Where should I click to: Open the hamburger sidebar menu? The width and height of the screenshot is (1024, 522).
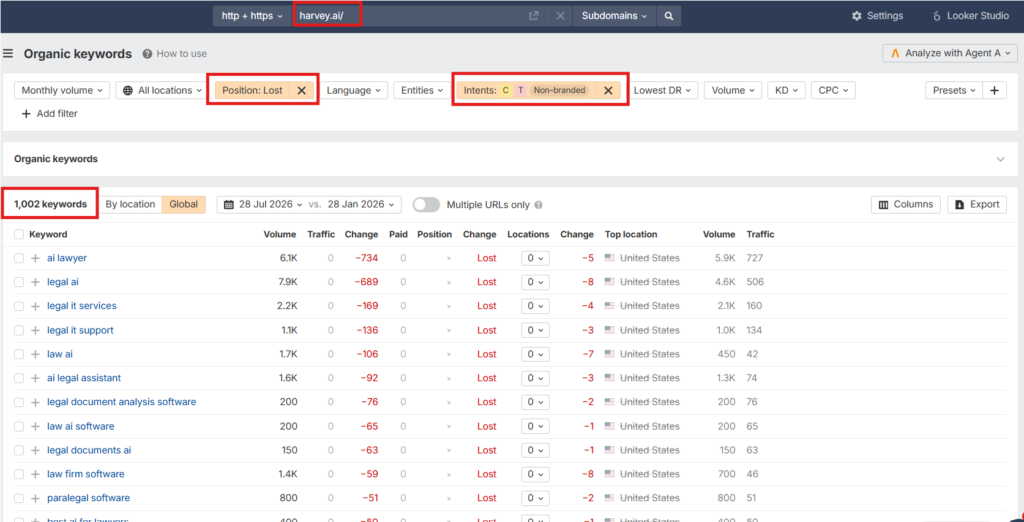(x=8, y=54)
